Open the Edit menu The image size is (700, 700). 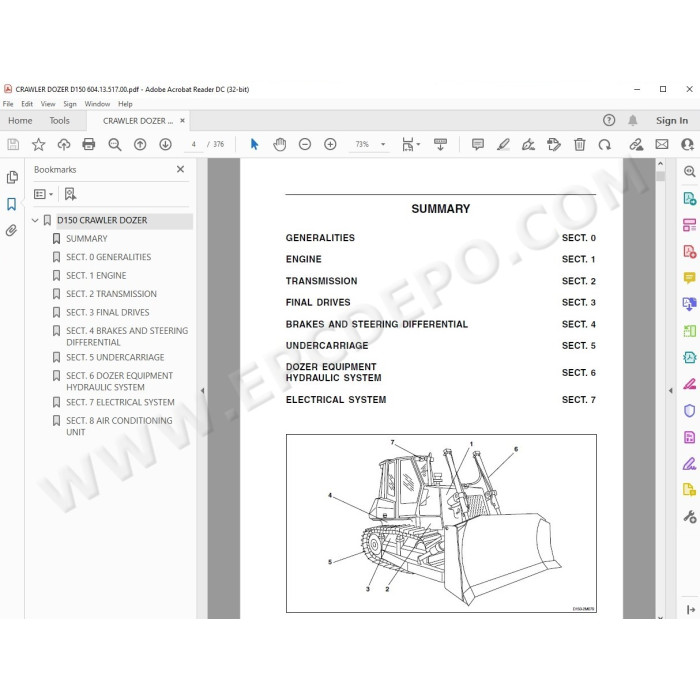coord(27,104)
